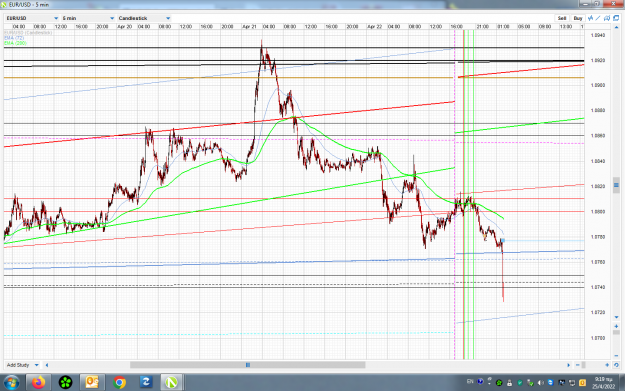Open Outlook from the taskbar
625x391 pixels.
tap(92, 383)
